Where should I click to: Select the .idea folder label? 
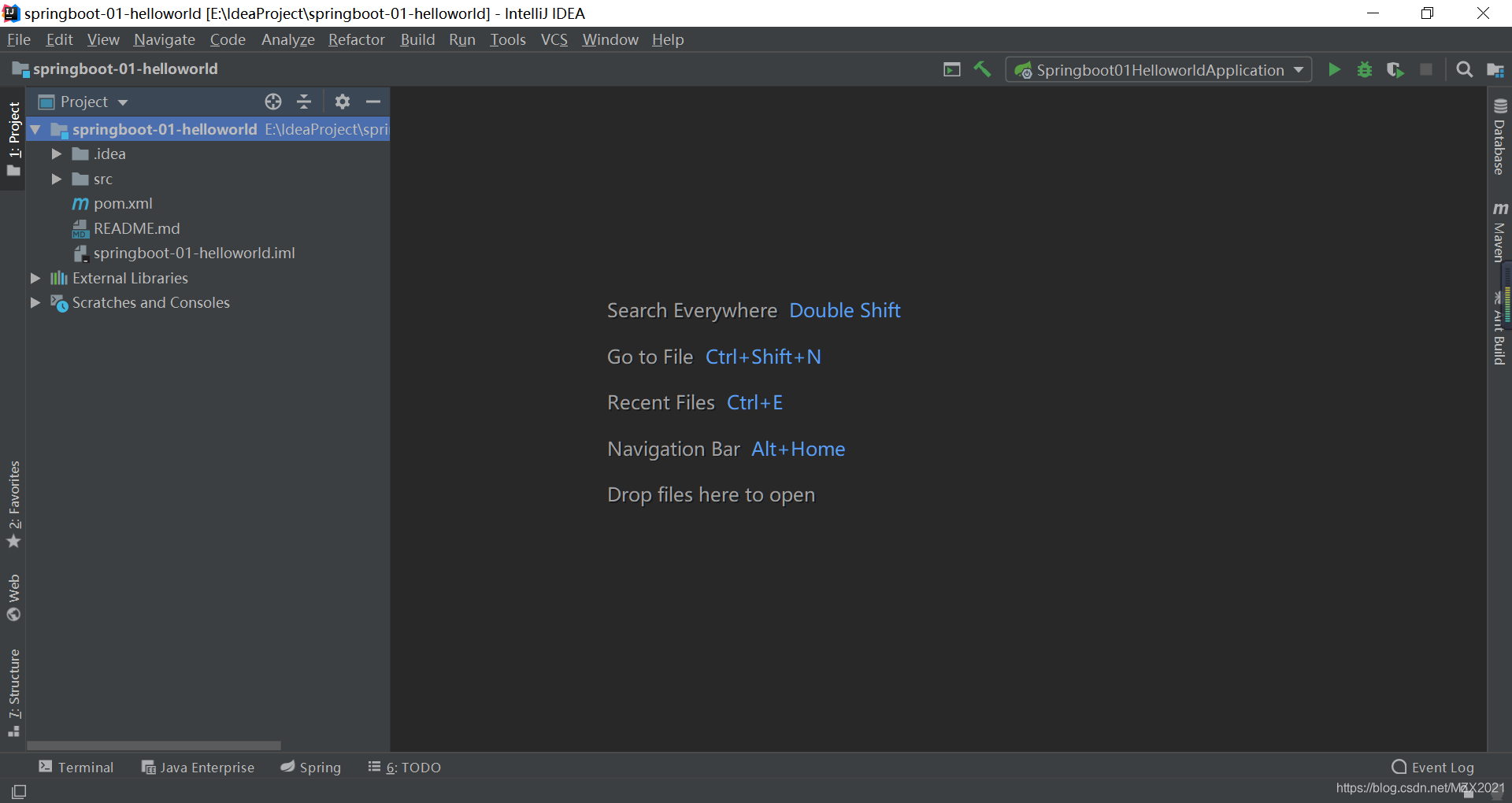(x=109, y=154)
